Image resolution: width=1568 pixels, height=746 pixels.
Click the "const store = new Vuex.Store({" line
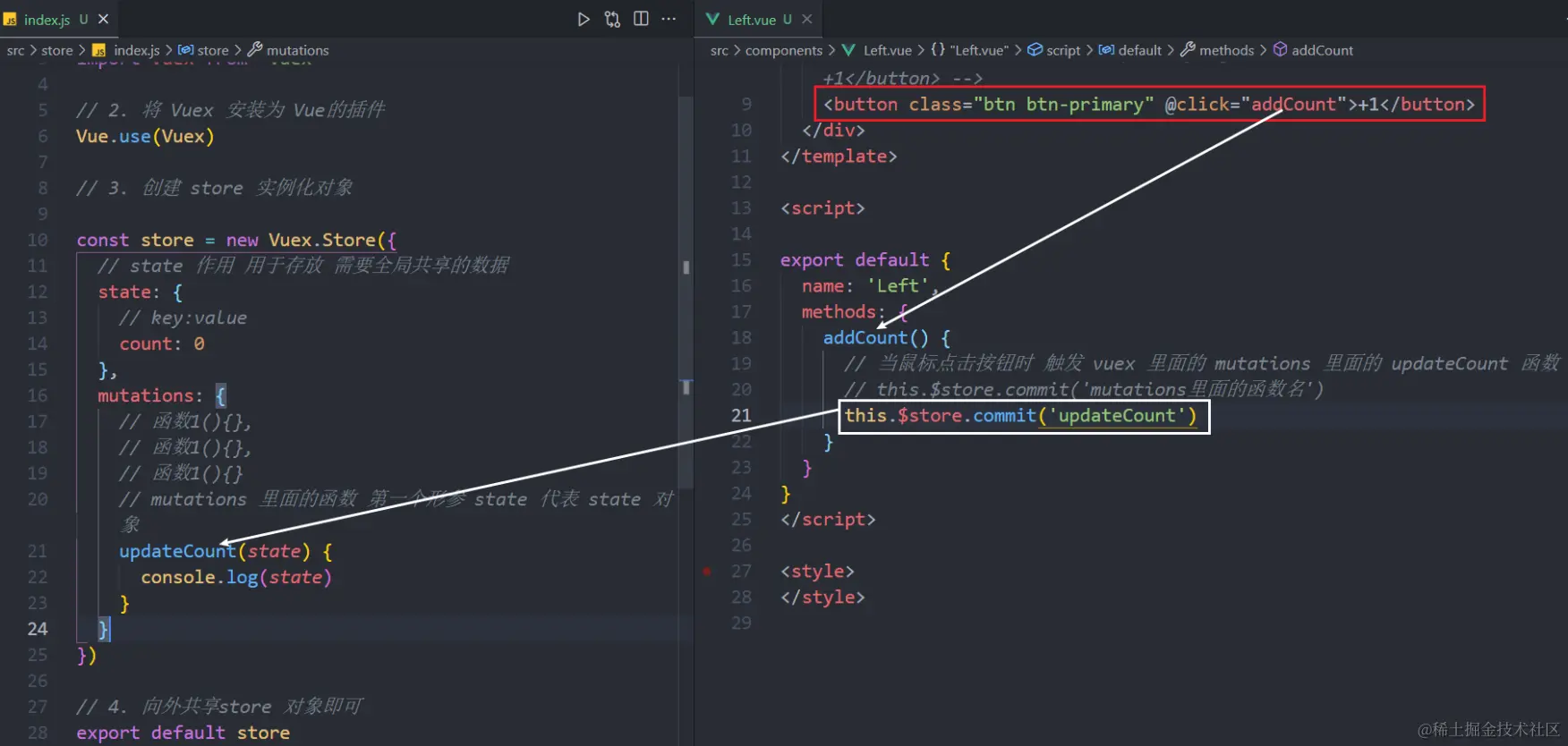[x=236, y=240]
